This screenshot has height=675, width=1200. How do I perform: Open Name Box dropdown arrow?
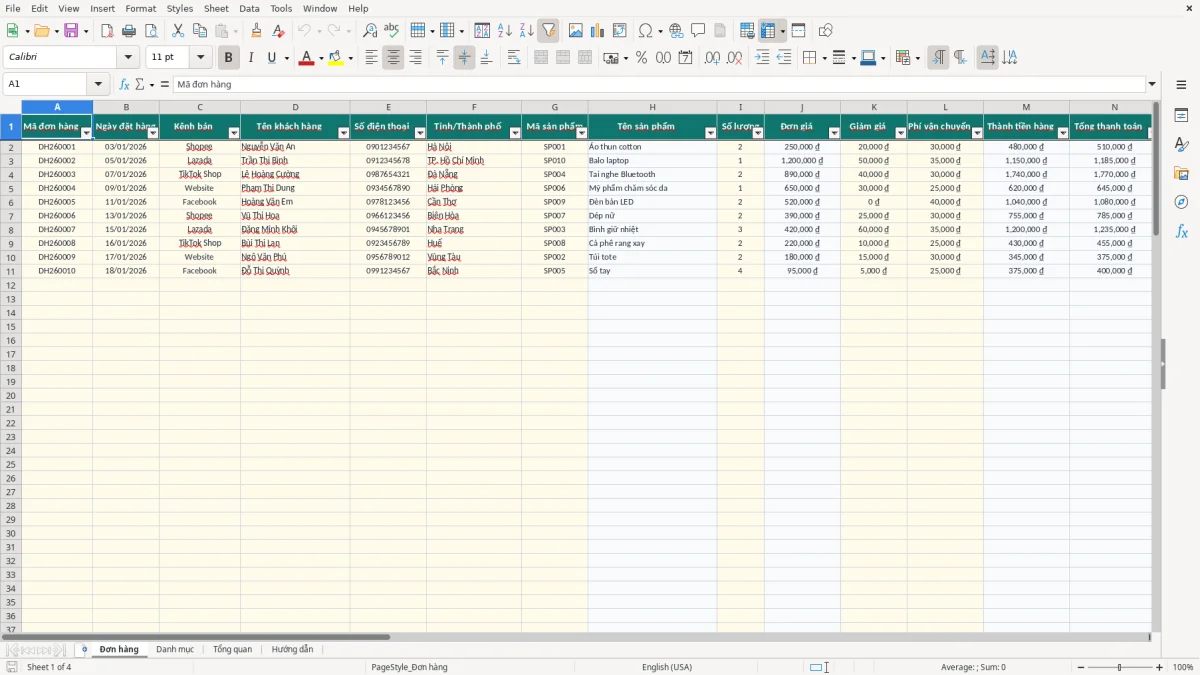point(98,84)
